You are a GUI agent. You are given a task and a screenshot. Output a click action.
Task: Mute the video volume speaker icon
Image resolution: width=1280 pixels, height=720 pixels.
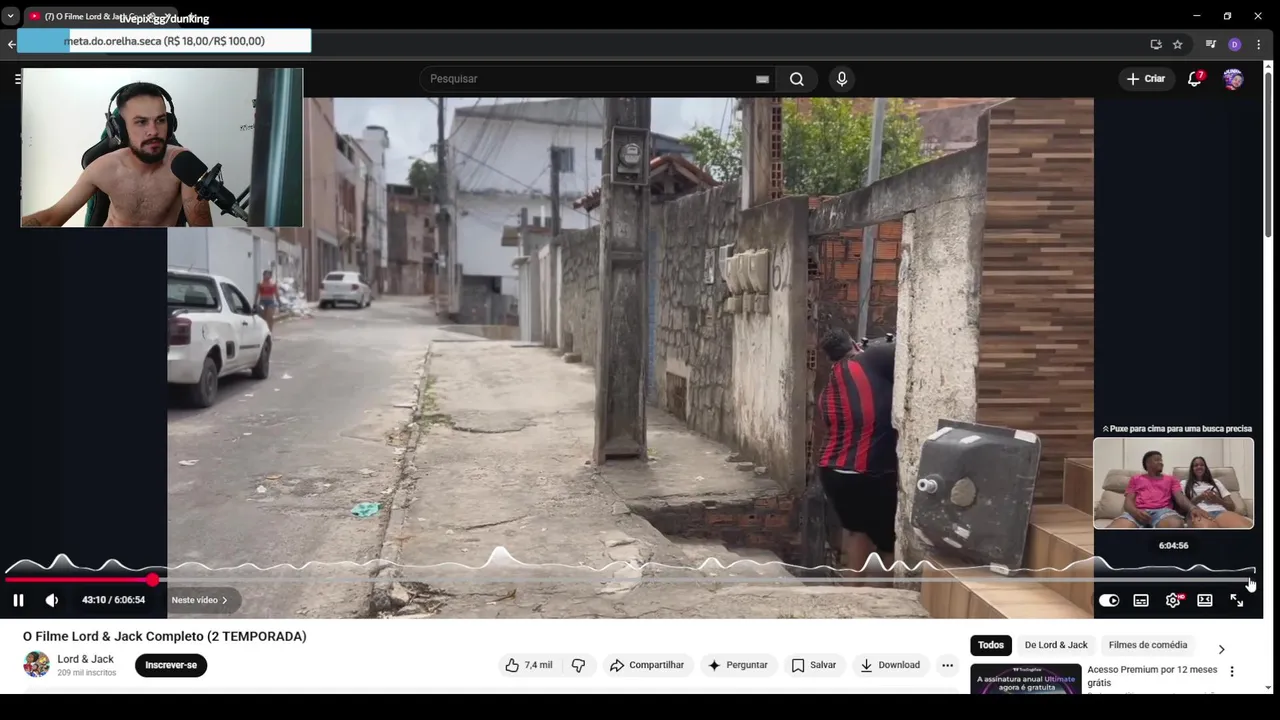click(x=52, y=600)
